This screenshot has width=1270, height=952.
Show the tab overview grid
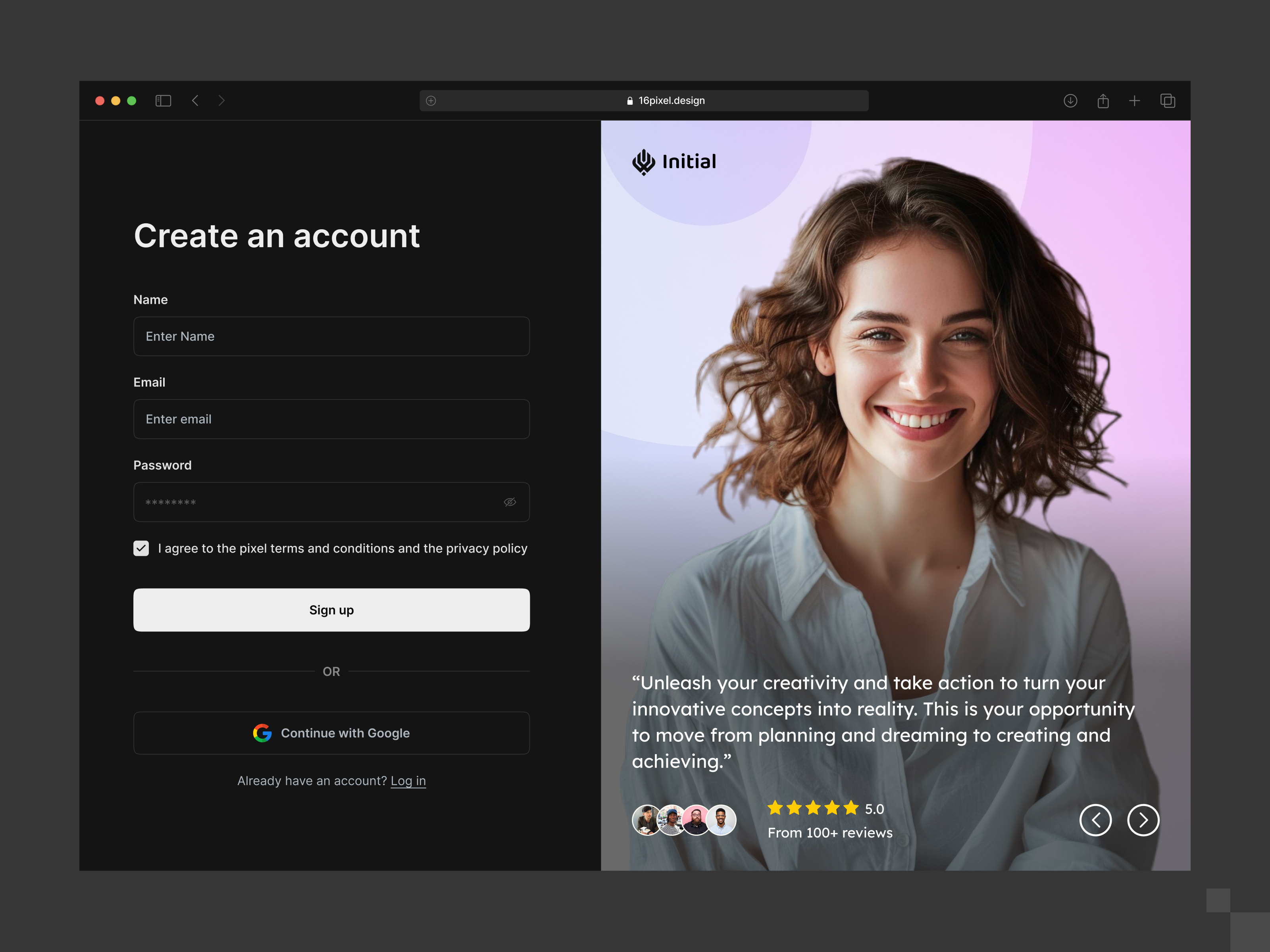pyautogui.click(x=1167, y=100)
